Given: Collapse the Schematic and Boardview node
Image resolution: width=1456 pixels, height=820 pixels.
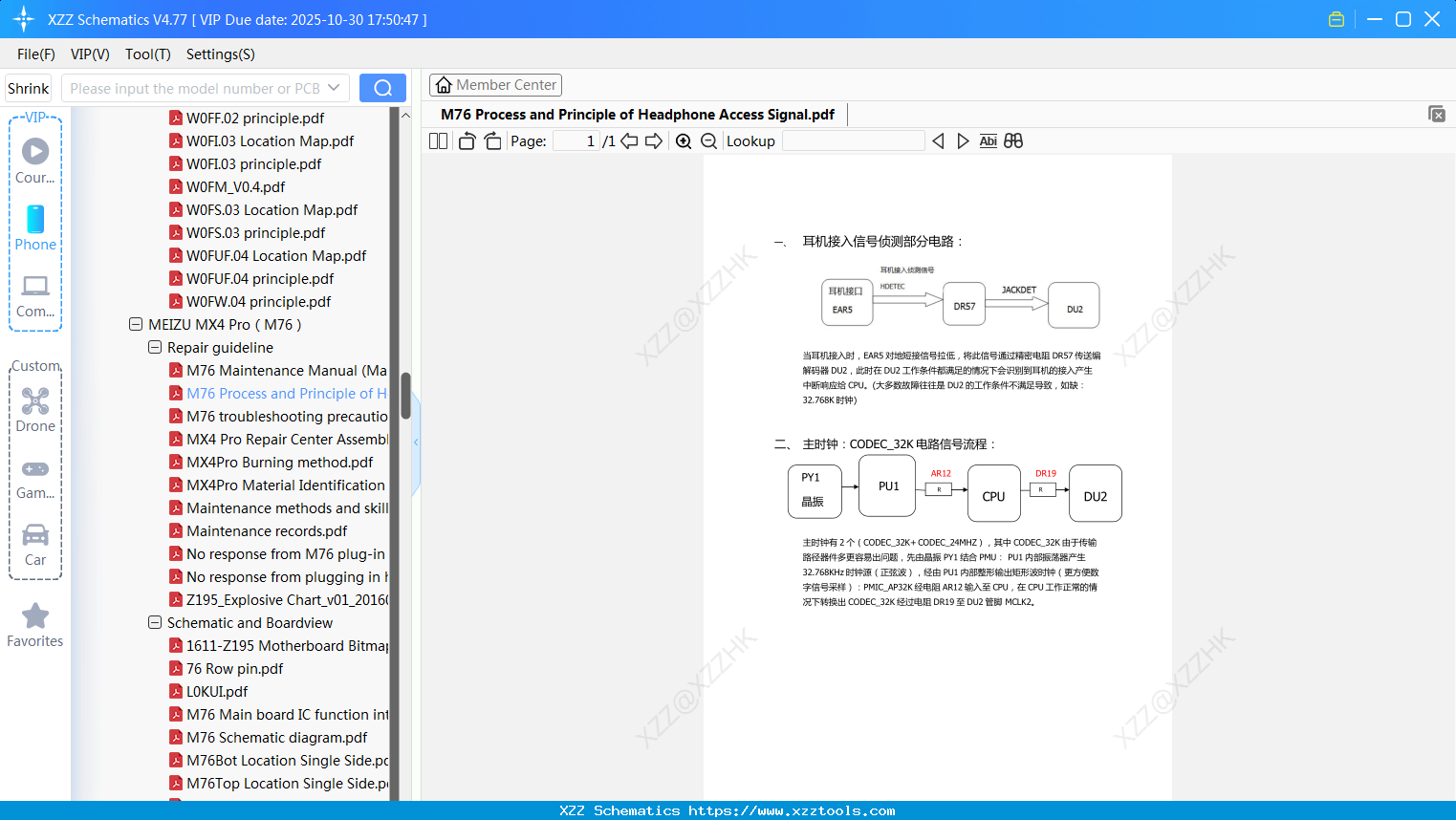Looking at the screenshot, I should 154,622.
